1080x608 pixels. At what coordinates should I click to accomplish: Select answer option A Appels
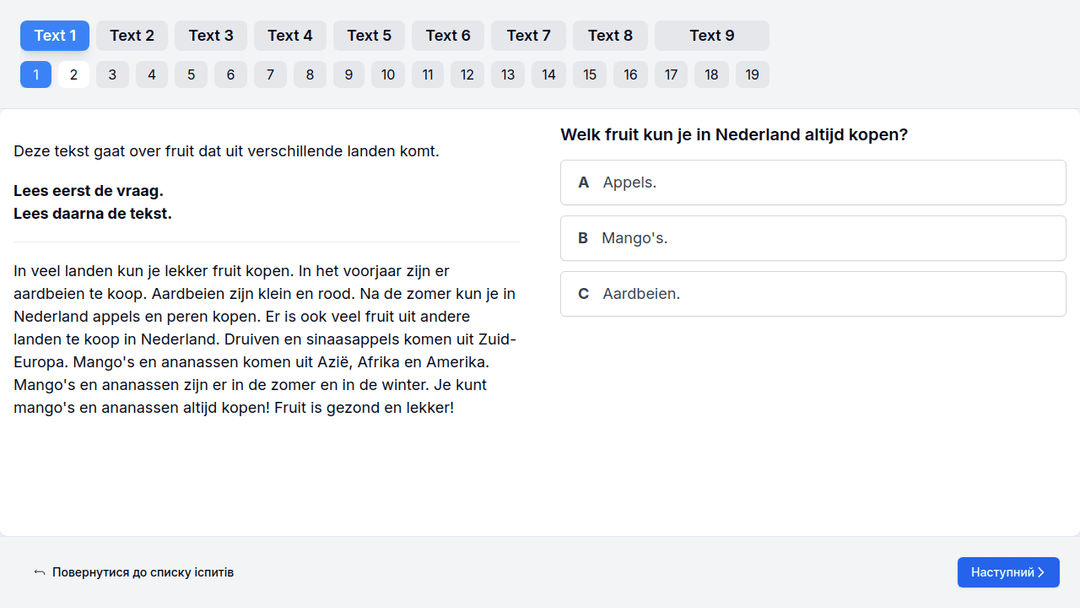tap(812, 182)
